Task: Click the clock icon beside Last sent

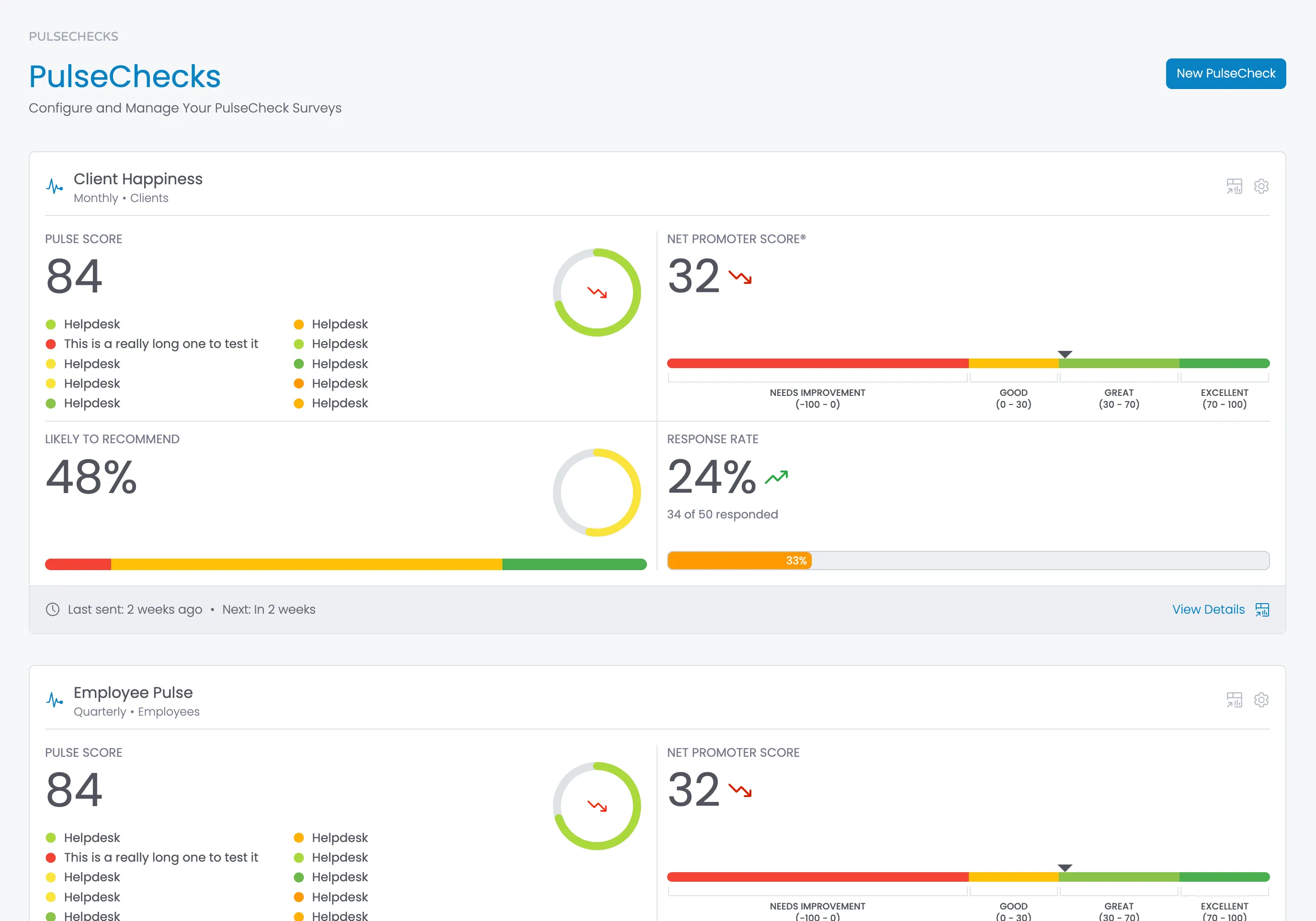Action: tap(53, 609)
